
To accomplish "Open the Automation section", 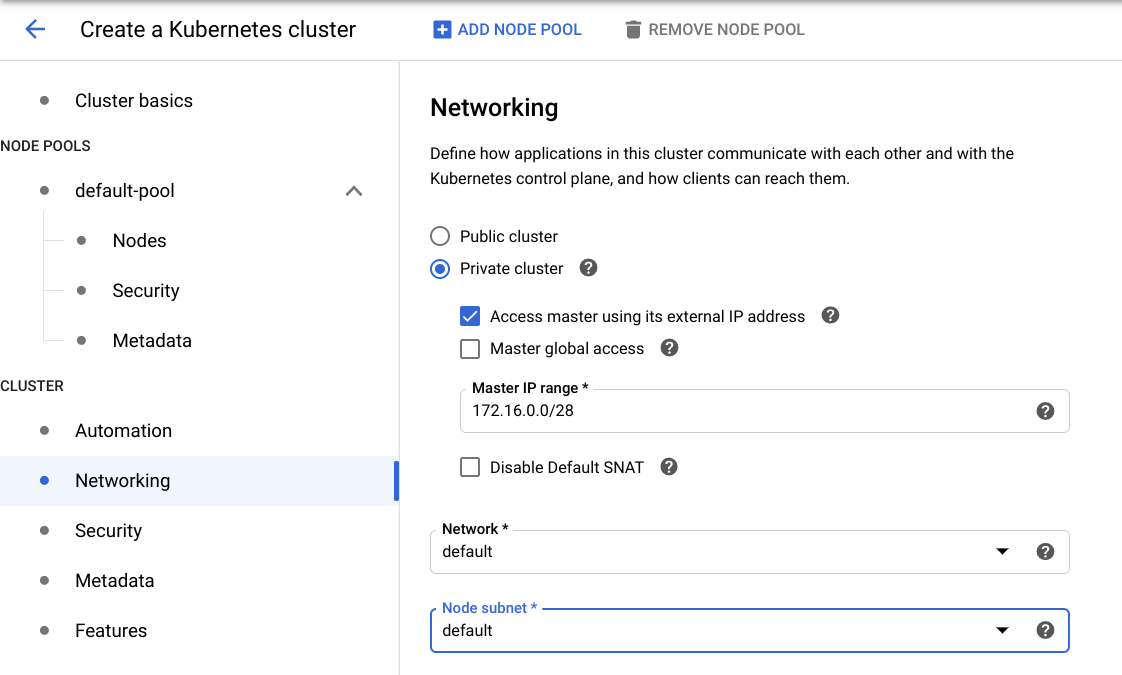I will 123,431.
